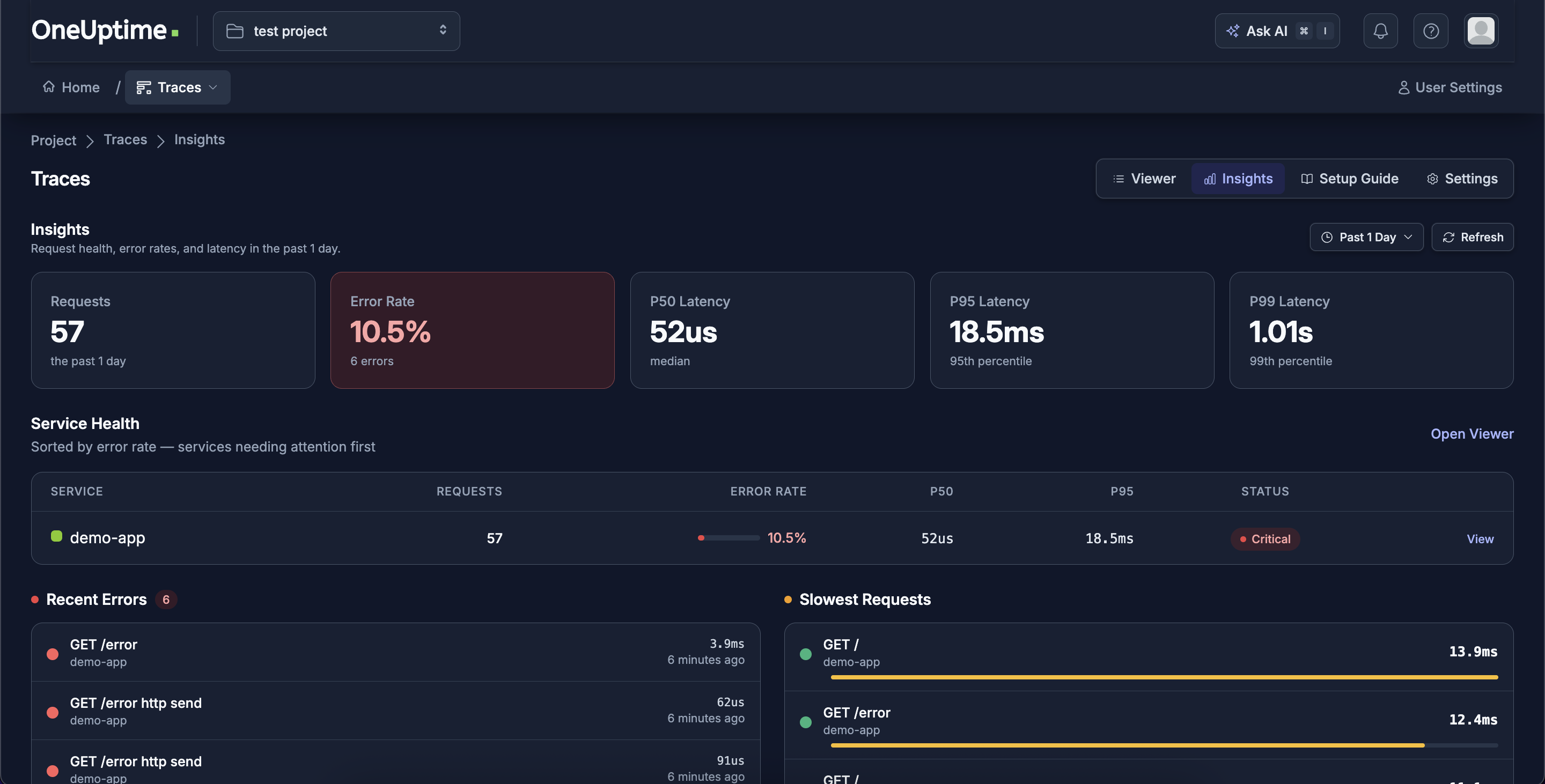Click Project in the breadcrumb
1545x784 pixels.
(54, 140)
